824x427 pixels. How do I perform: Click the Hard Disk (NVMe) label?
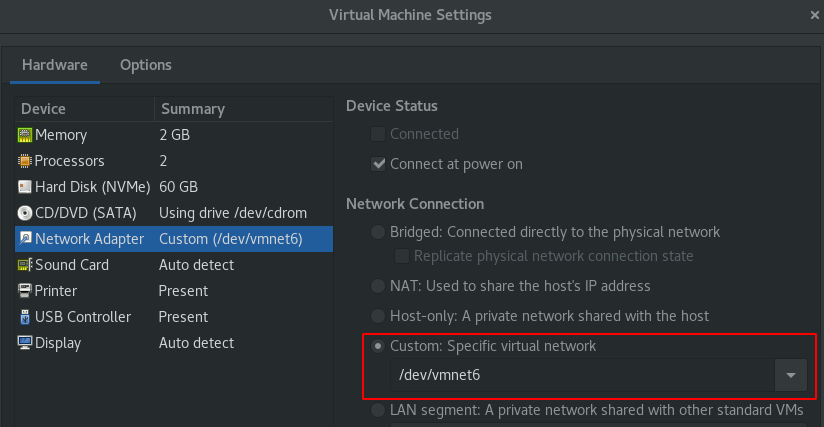(x=92, y=187)
